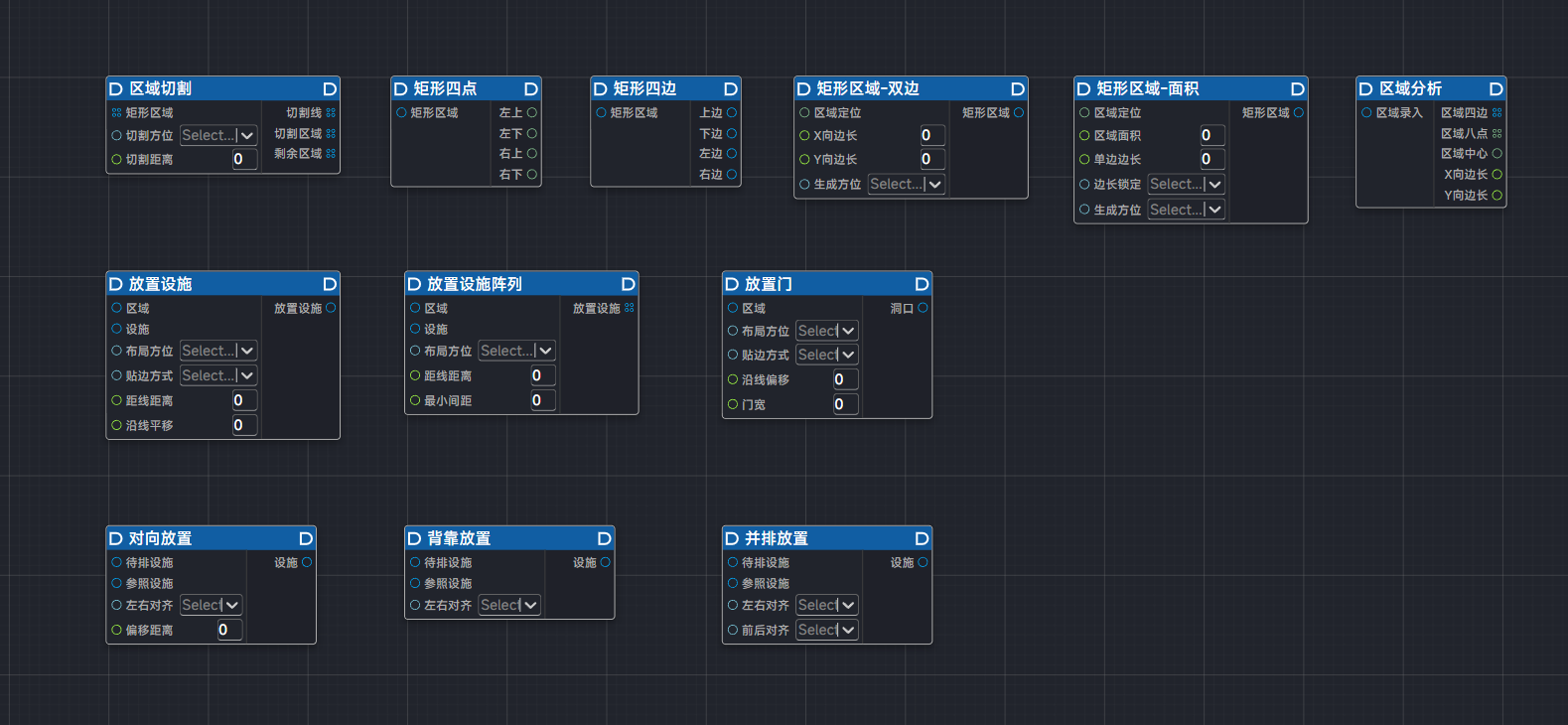Click the 右边 output port on 矩形四边 node
This screenshot has height=725, width=1568.
point(732,175)
